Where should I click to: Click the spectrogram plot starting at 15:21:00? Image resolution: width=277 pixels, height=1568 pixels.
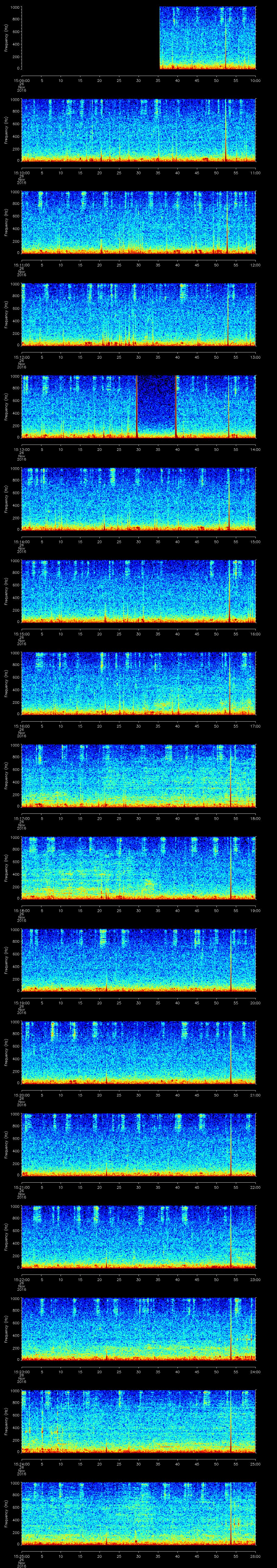(139, 1144)
